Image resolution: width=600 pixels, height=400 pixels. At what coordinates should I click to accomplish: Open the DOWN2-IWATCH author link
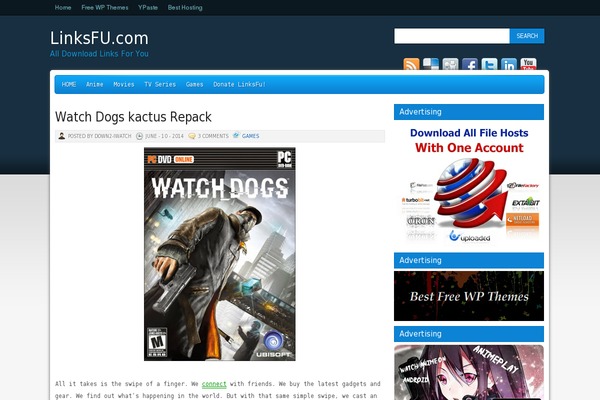point(112,136)
